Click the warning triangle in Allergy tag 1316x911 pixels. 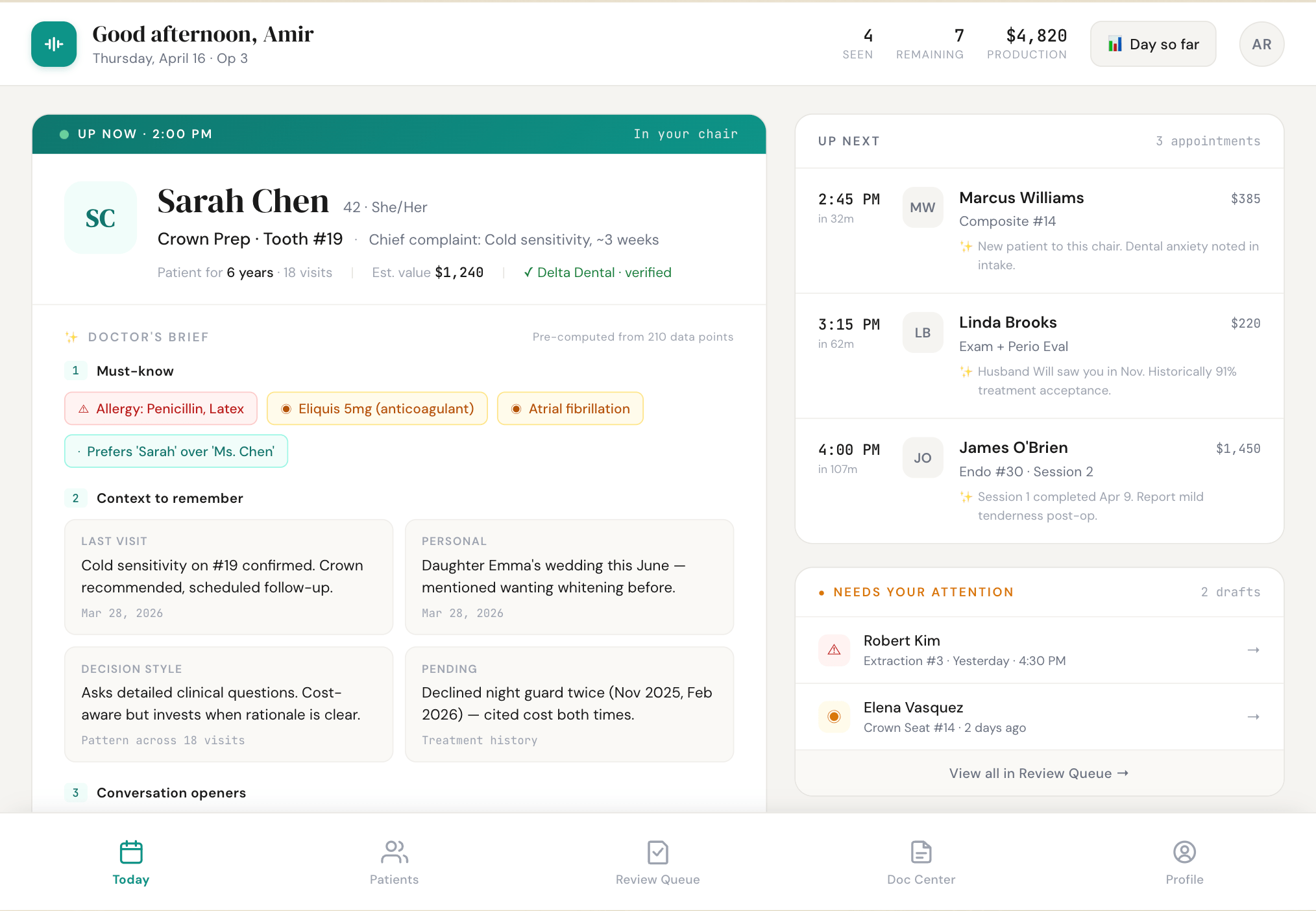pos(84,409)
